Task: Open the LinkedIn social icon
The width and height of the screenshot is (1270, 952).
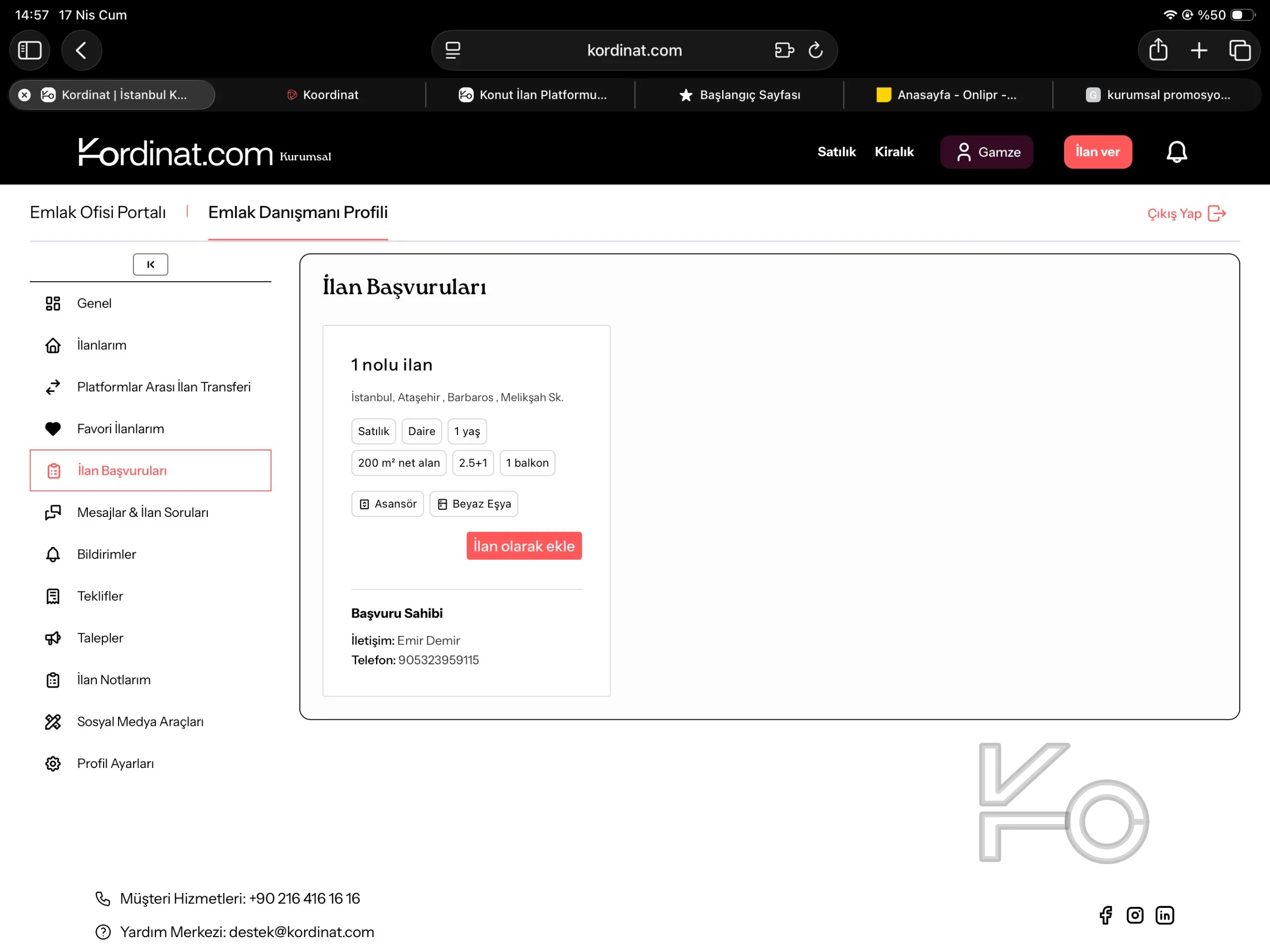Action: pos(1164,915)
